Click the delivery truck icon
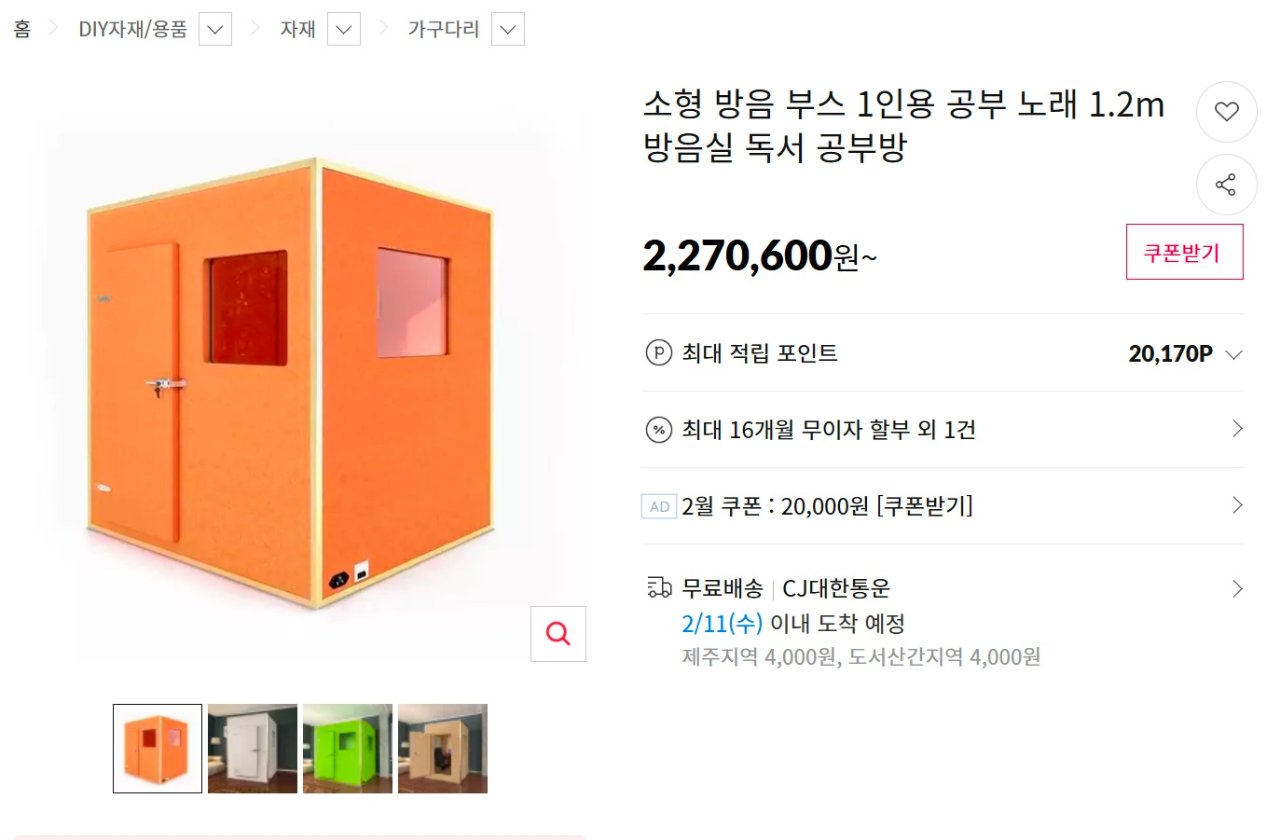 (659, 588)
